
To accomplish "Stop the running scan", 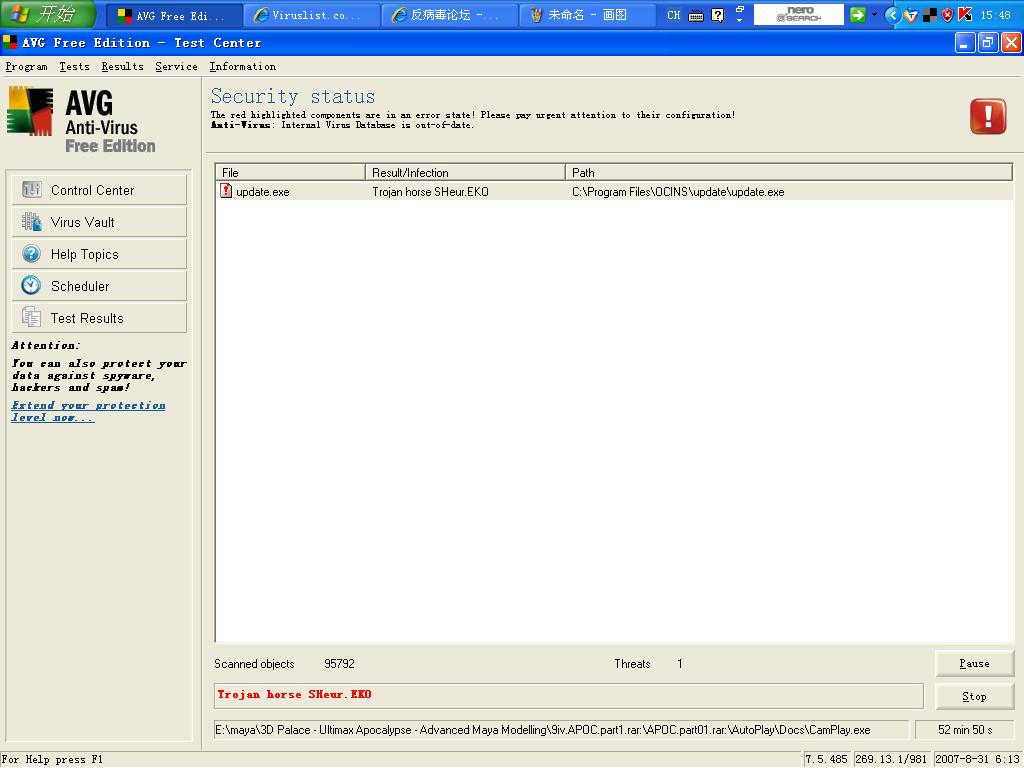I will tap(974, 696).
